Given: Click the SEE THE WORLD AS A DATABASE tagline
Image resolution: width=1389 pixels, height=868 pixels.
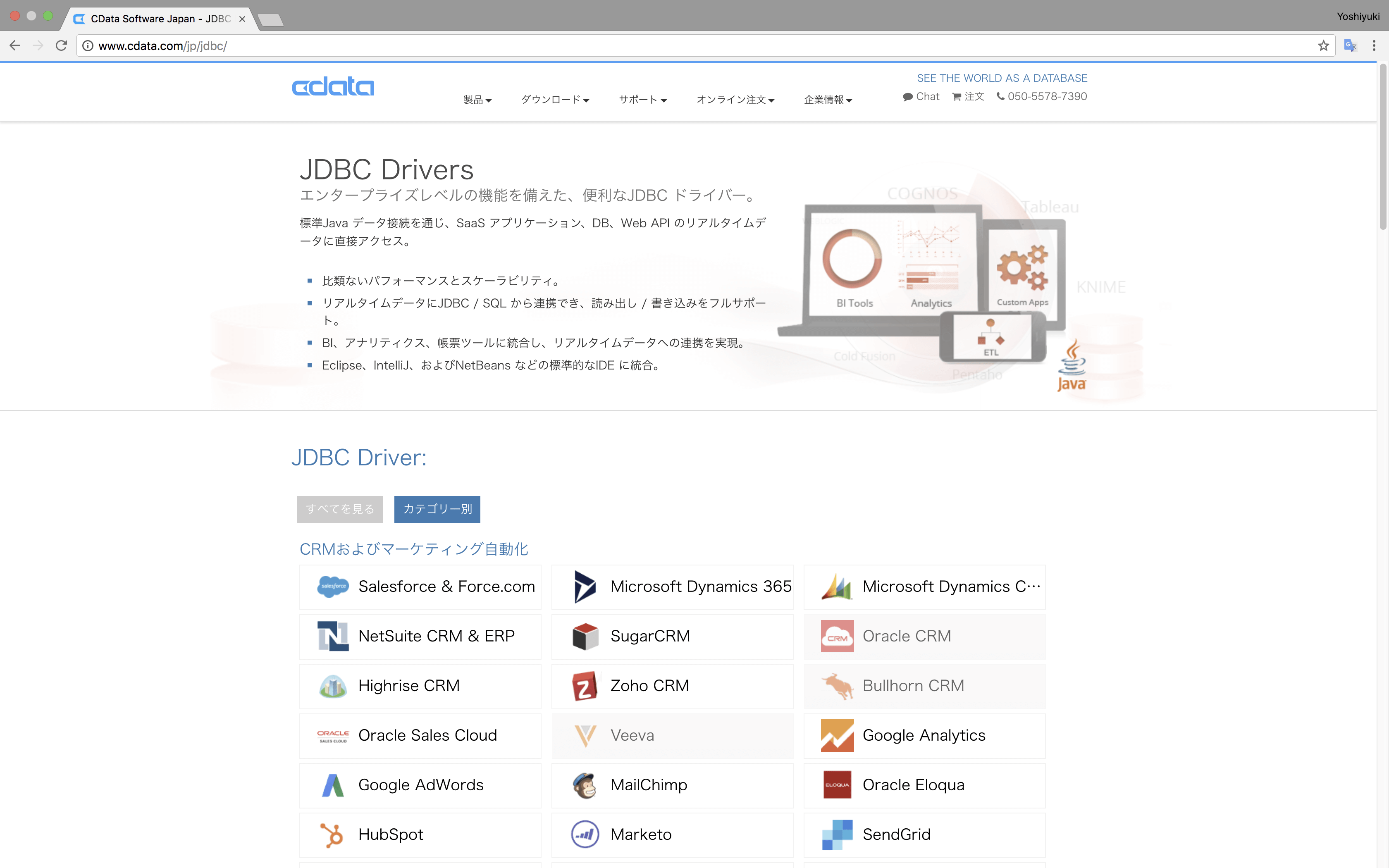Looking at the screenshot, I should click(x=1002, y=78).
